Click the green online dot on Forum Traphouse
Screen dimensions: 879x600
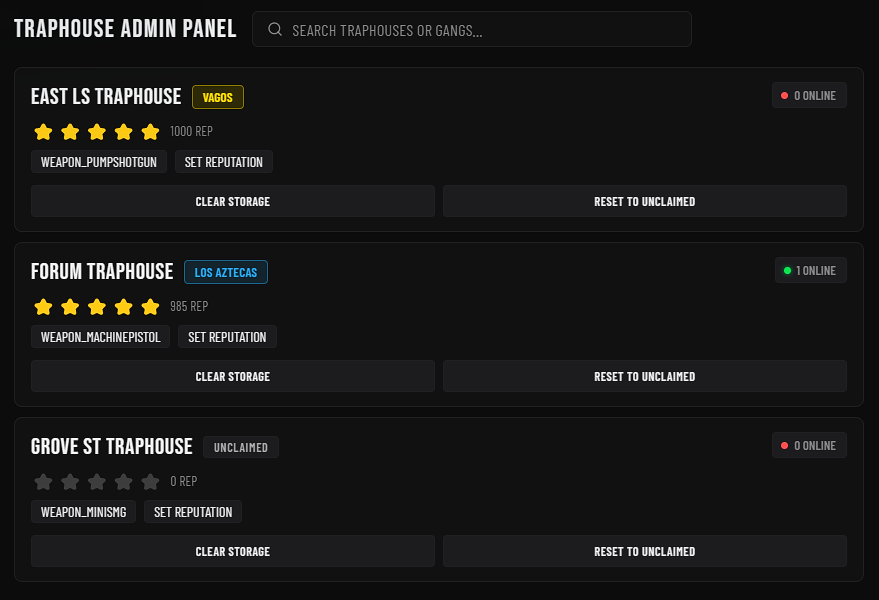[x=787, y=270]
